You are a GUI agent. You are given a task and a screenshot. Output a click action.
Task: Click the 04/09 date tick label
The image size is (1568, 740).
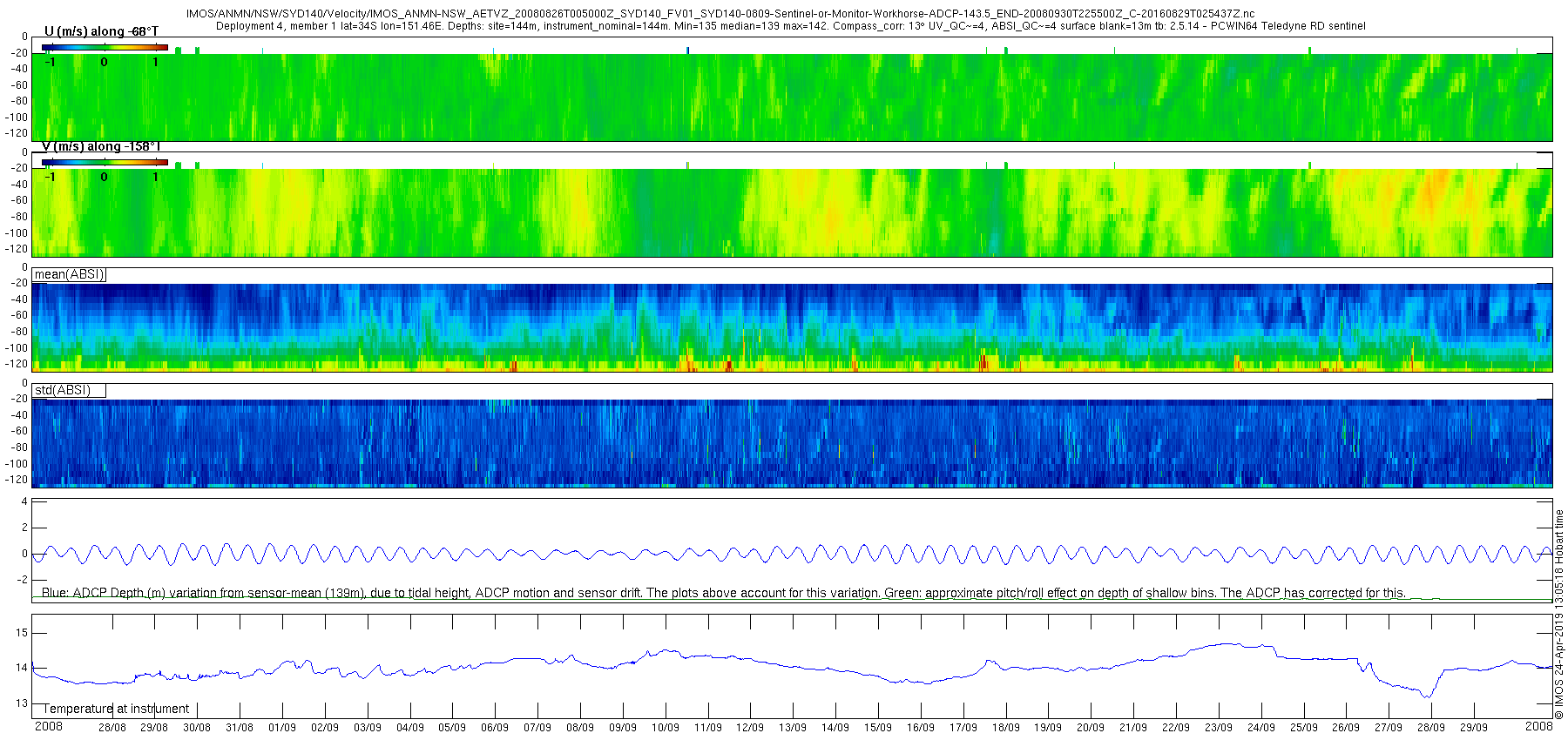(410, 728)
